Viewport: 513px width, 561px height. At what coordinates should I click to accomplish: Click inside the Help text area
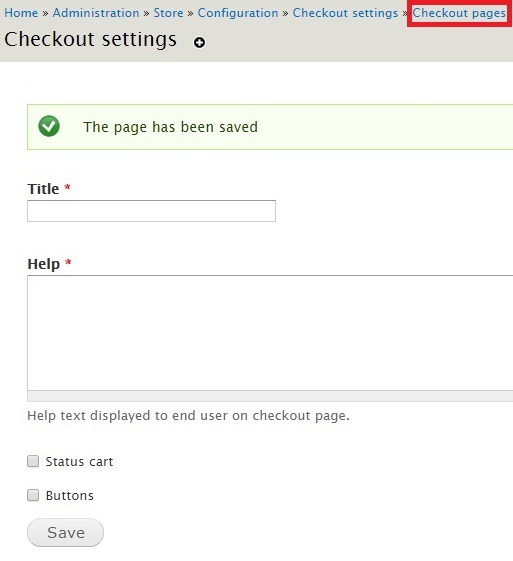click(270, 333)
